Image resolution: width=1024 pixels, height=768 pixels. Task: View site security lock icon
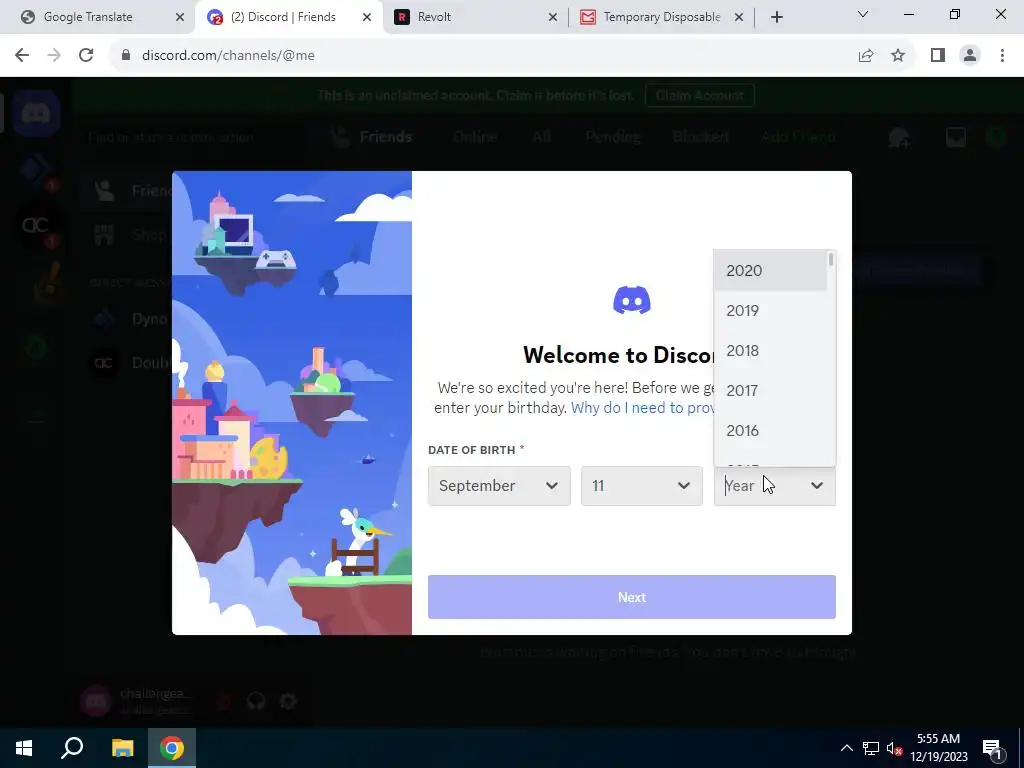click(x=126, y=56)
